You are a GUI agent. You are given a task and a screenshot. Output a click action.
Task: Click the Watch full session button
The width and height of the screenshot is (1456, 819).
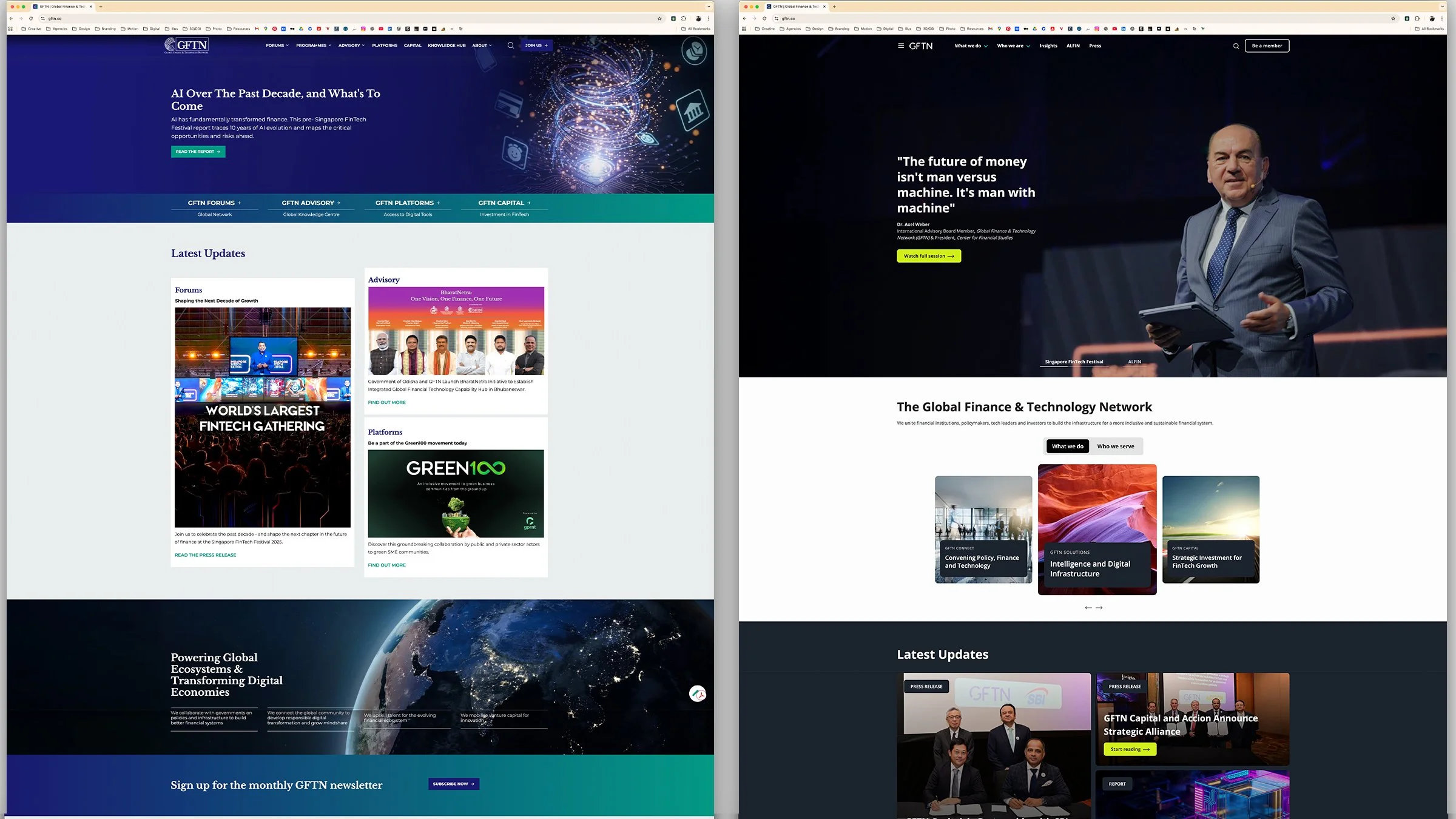click(x=929, y=256)
